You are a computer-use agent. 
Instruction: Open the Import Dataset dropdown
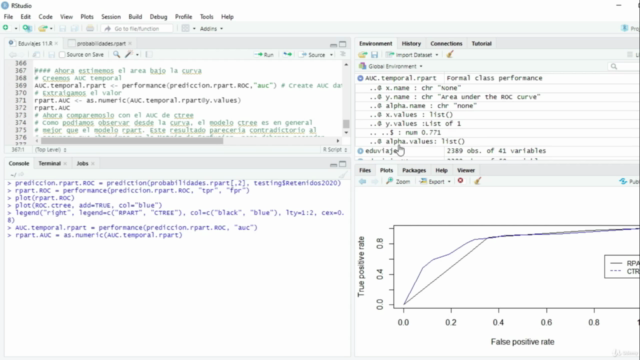(412, 55)
